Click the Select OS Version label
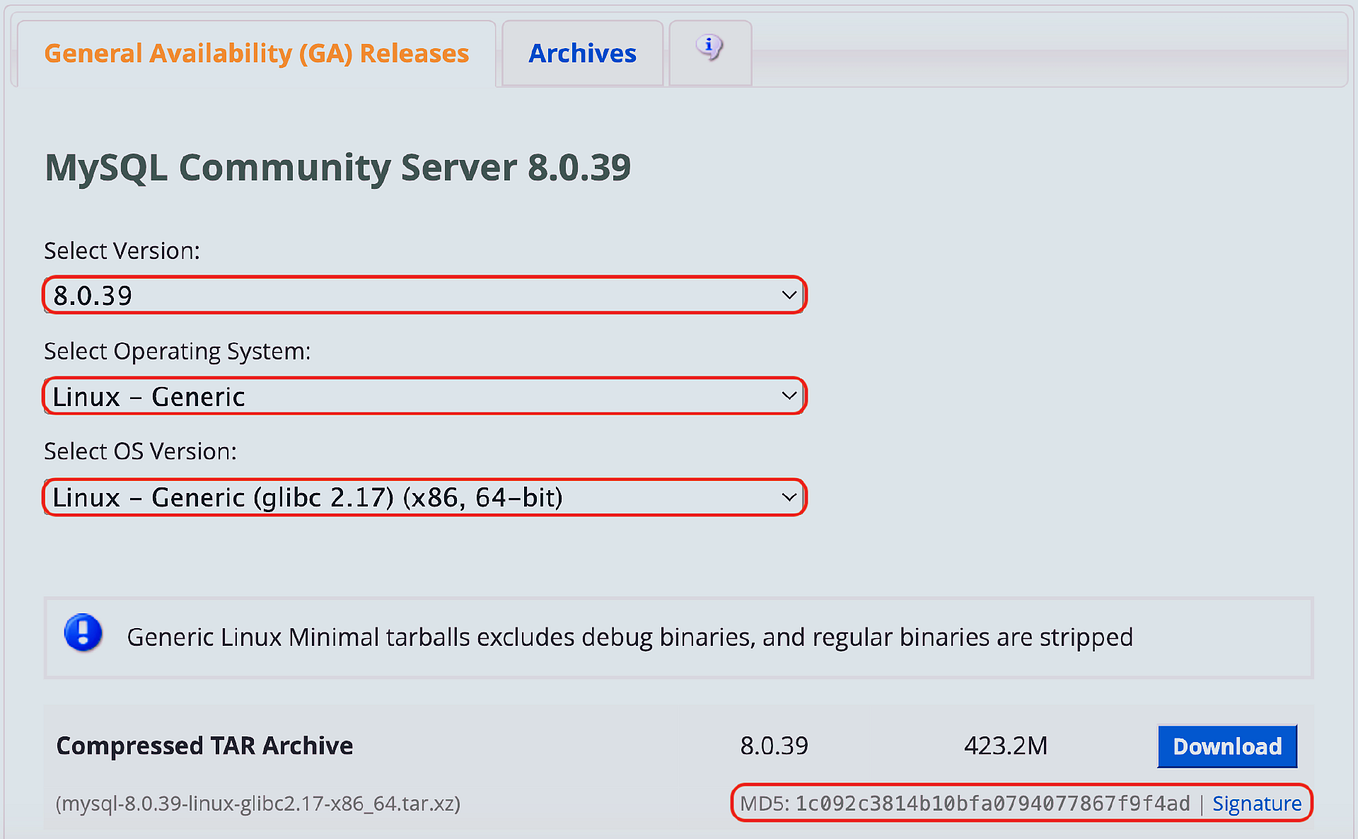This screenshot has width=1358, height=839. click(x=140, y=451)
